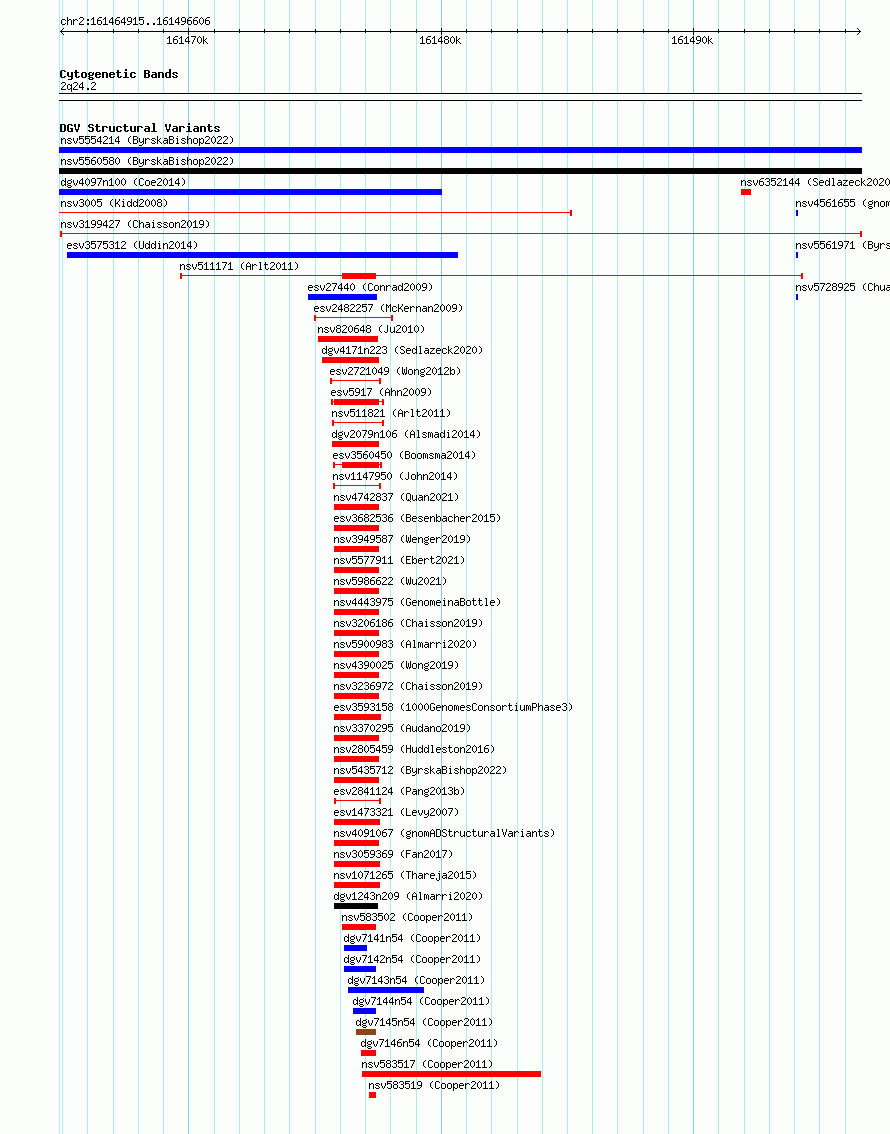This screenshot has width=890, height=1134.
Task: Open esv27440 (Conrad2009) variant
Action: coord(370,287)
